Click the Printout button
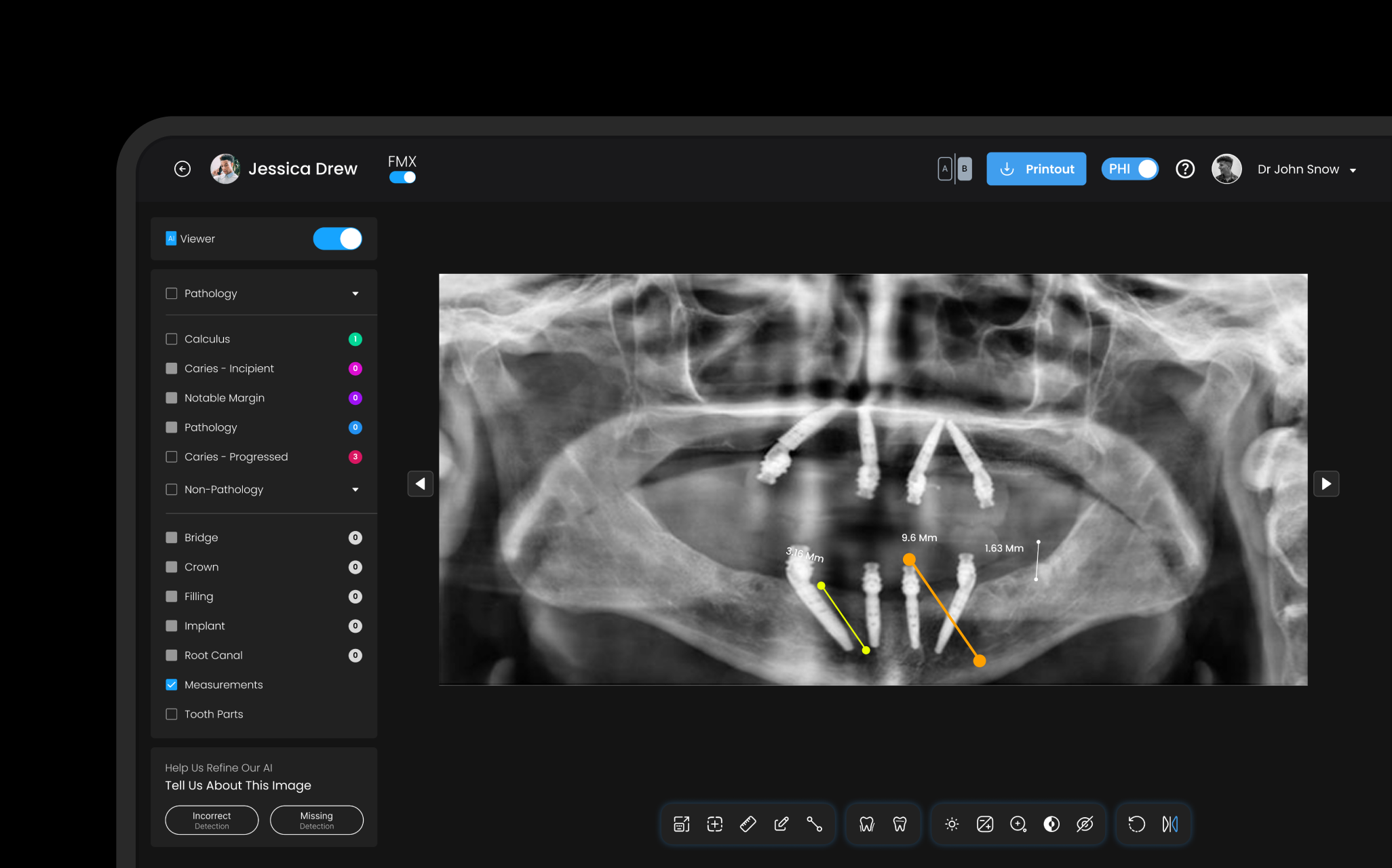This screenshot has width=1392, height=868. (x=1036, y=169)
